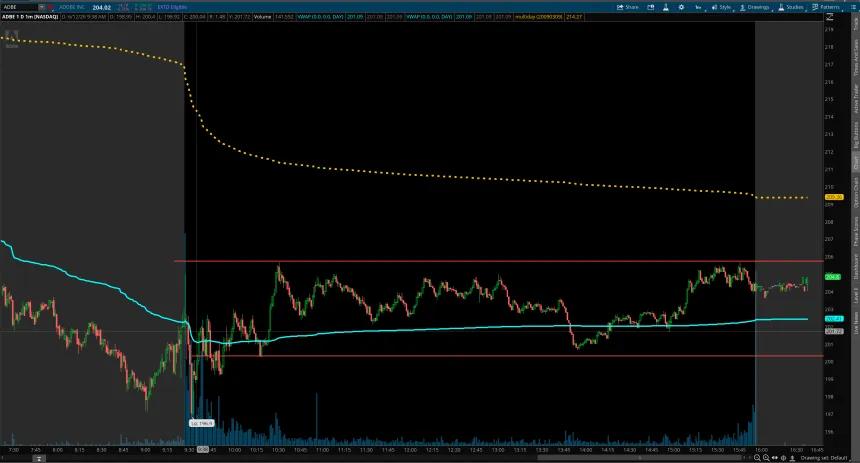Screen dimensions: 860x463
Task: Click the 16:00 time axis label
Action: 761,450
